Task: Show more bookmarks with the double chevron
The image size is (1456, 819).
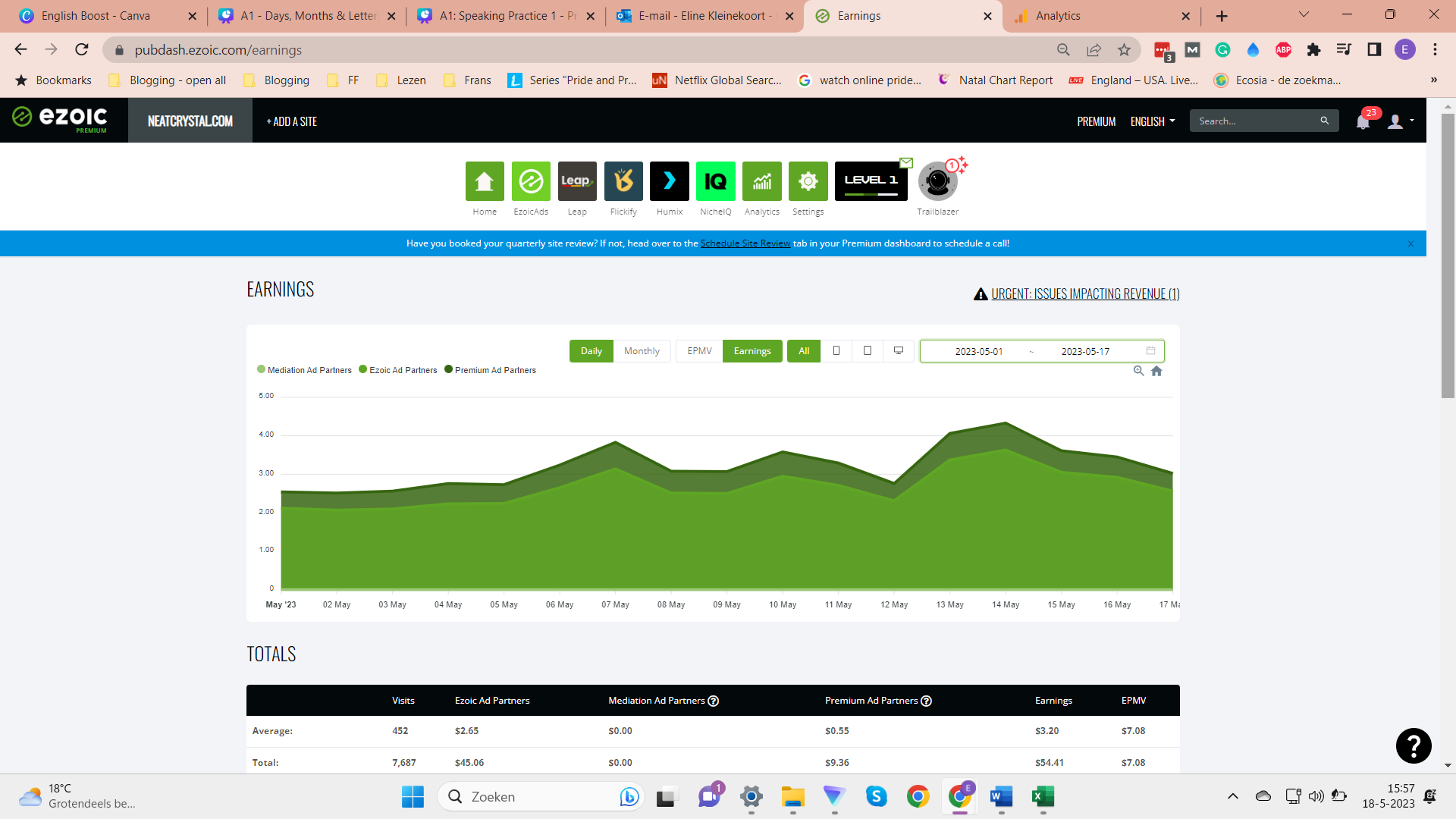Action: (x=1433, y=80)
